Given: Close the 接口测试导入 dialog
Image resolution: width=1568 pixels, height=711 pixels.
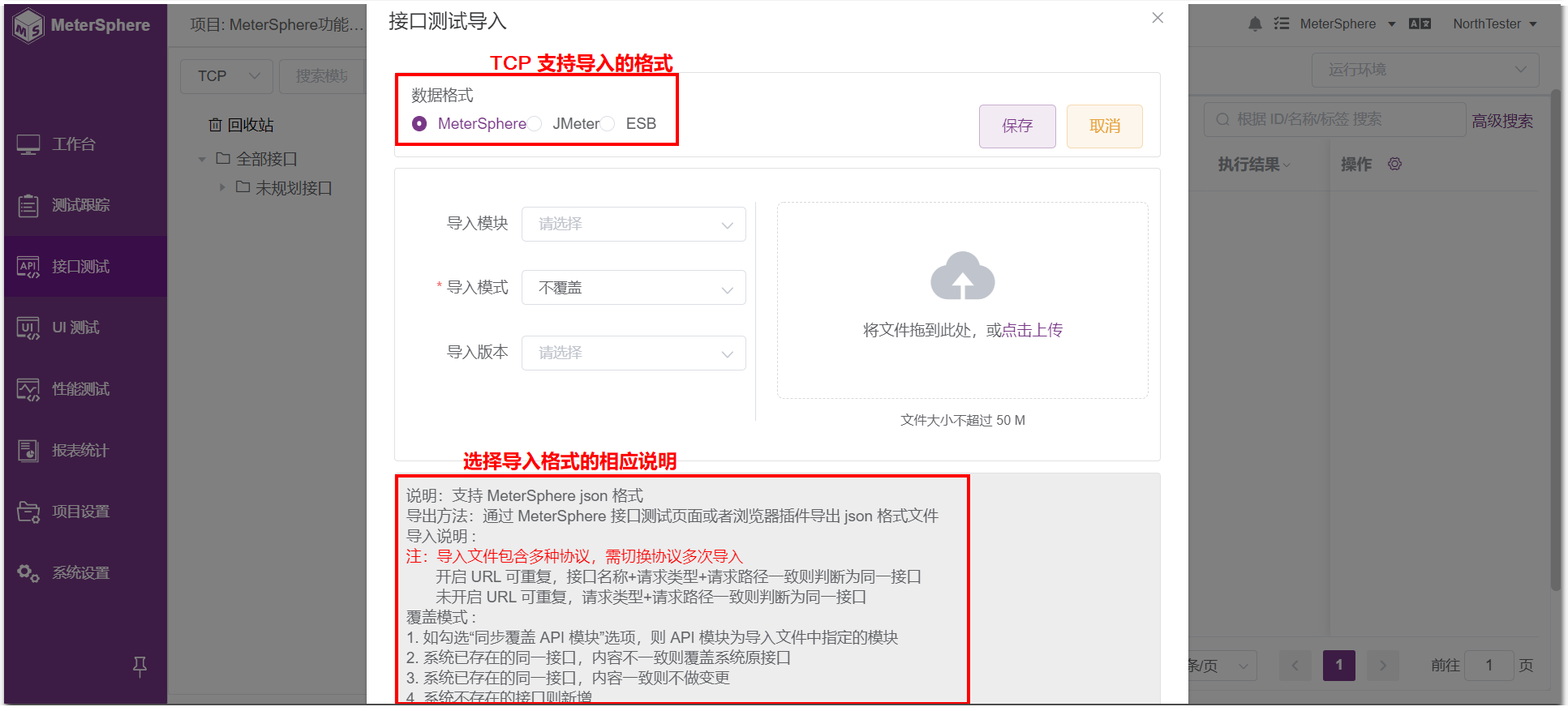Looking at the screenshot, I should click(1158, 18).
